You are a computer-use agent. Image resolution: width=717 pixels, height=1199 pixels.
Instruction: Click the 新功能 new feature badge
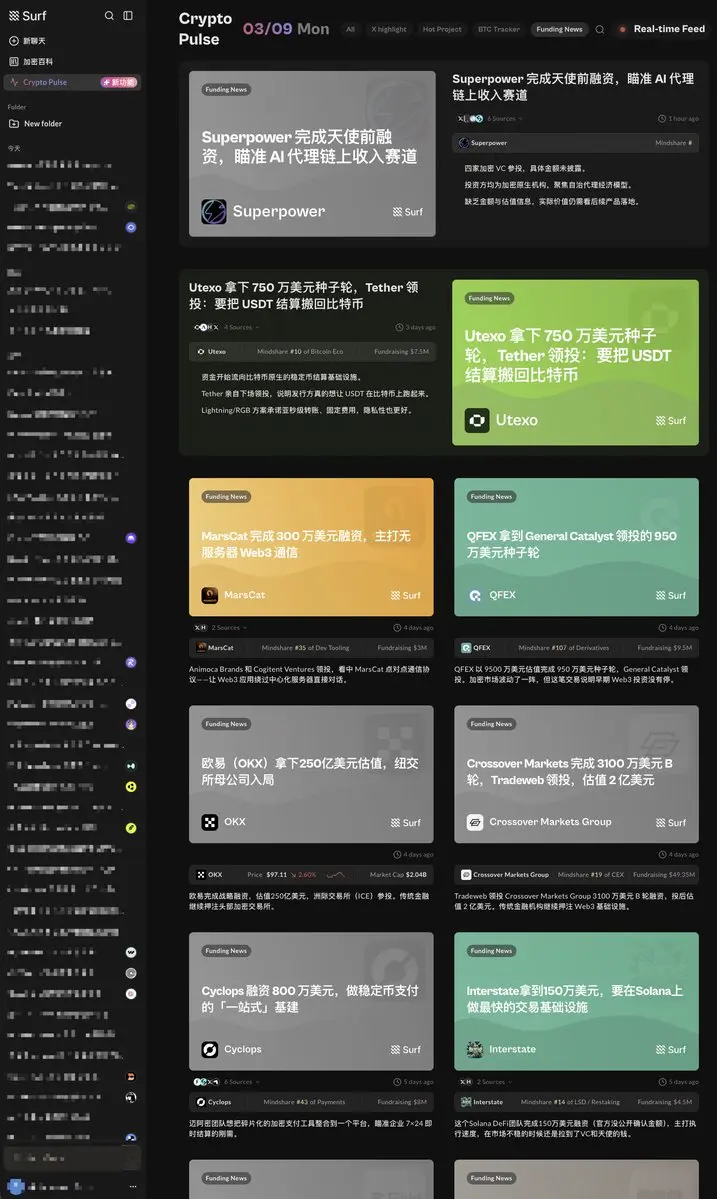pyautogui.click(x=119, y=82)
